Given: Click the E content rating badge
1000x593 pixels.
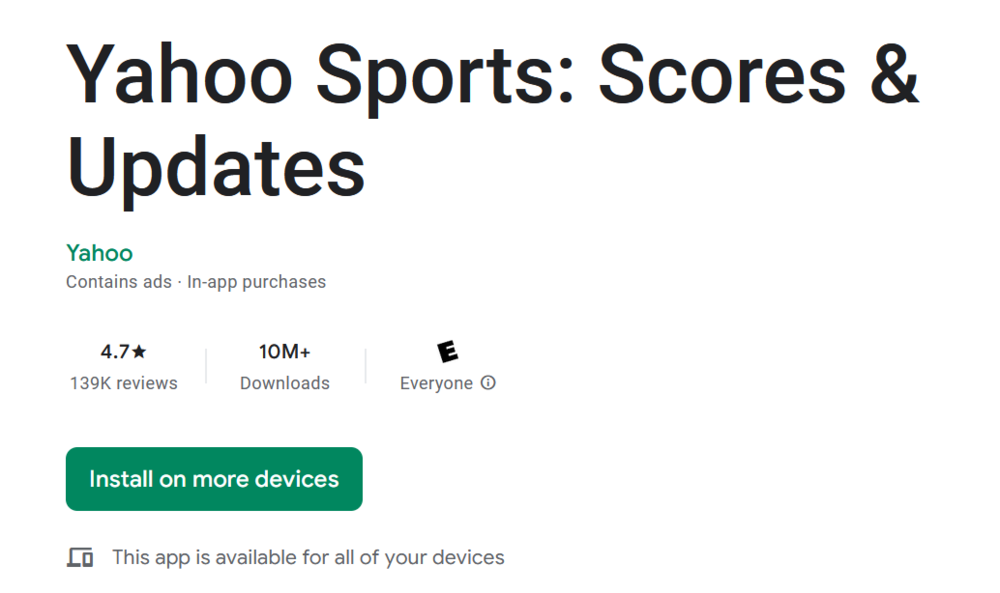Looking at the screenshot, I should (x=448, y=351).
